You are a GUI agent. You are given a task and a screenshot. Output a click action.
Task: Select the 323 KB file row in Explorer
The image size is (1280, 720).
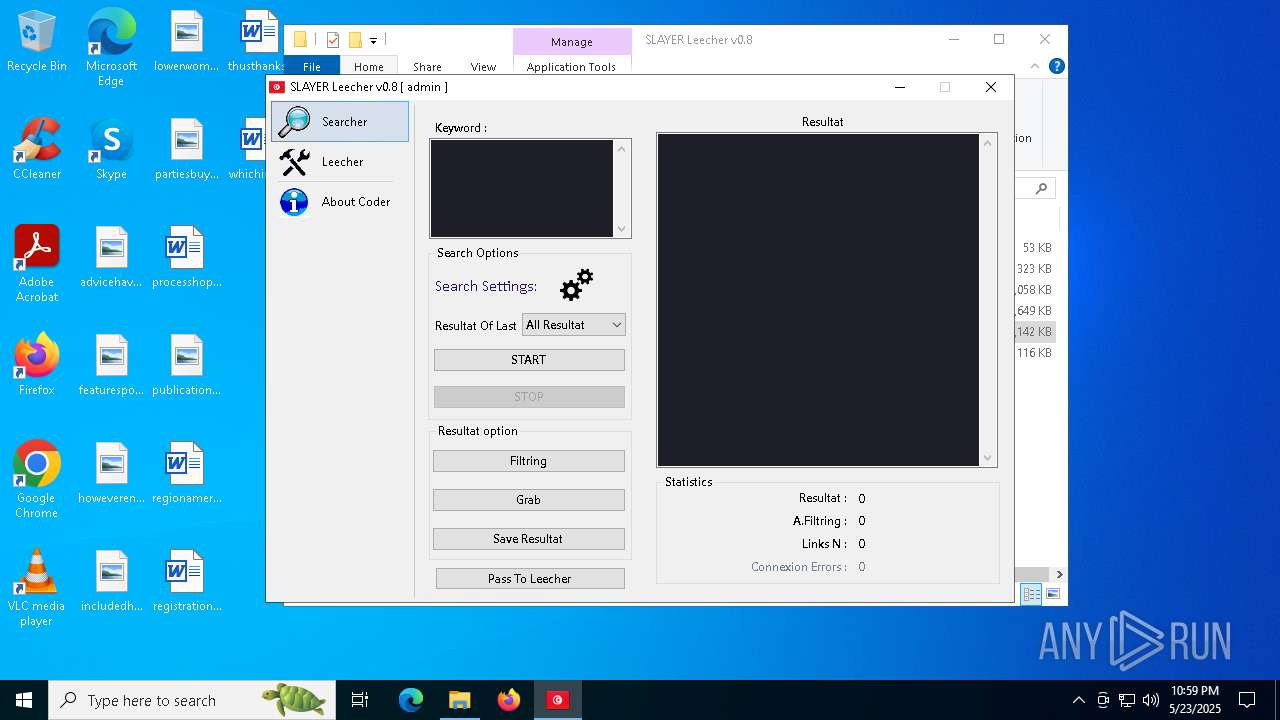[x=1035, y=269]
